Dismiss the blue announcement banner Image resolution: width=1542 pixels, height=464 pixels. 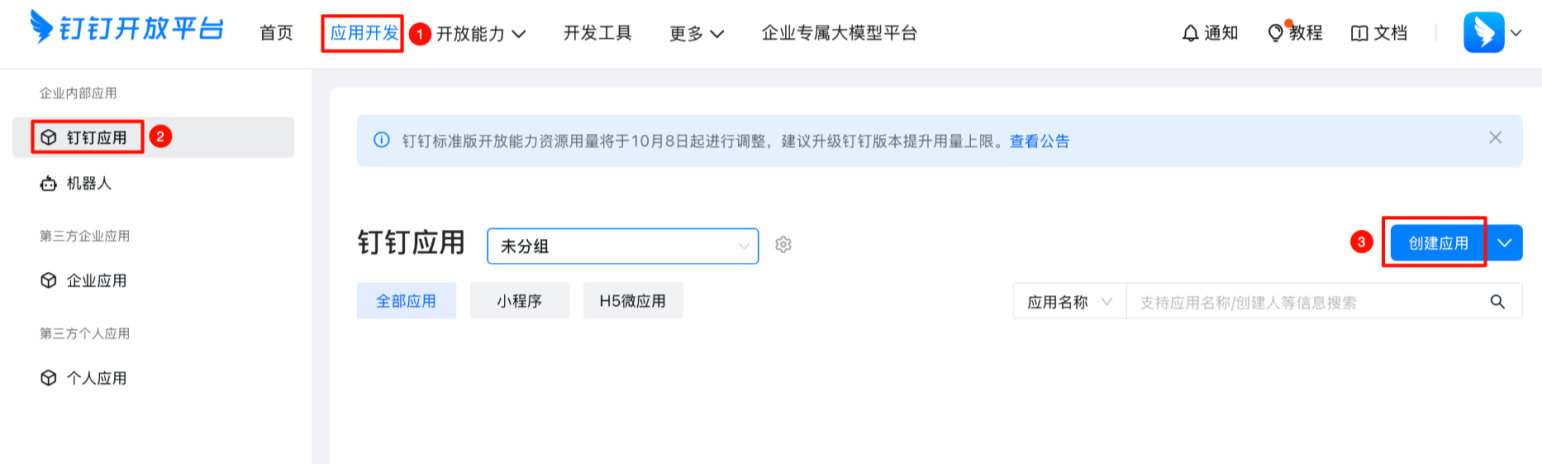point(1495,138)
